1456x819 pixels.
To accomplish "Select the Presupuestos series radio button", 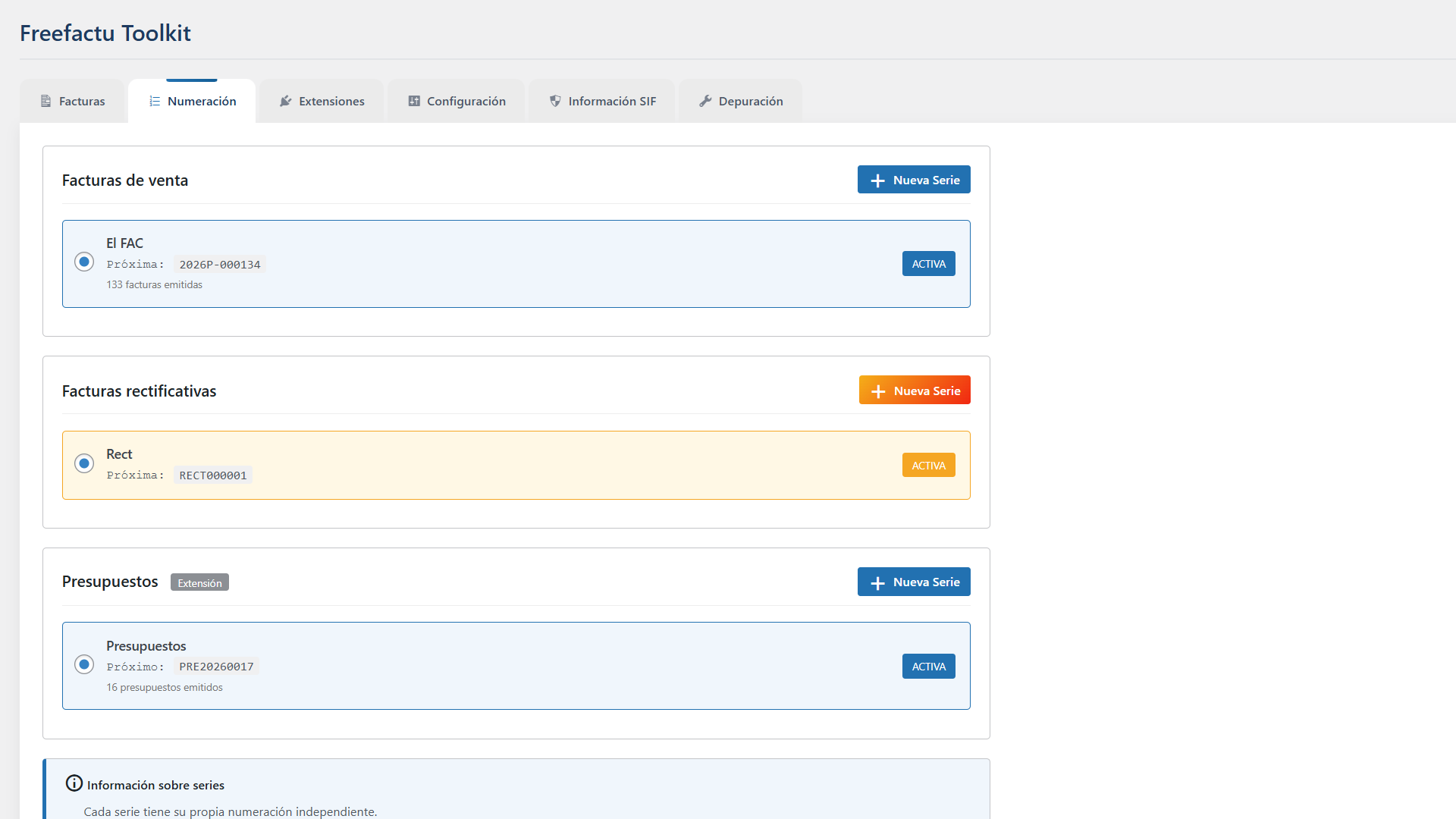I will 84,664.
